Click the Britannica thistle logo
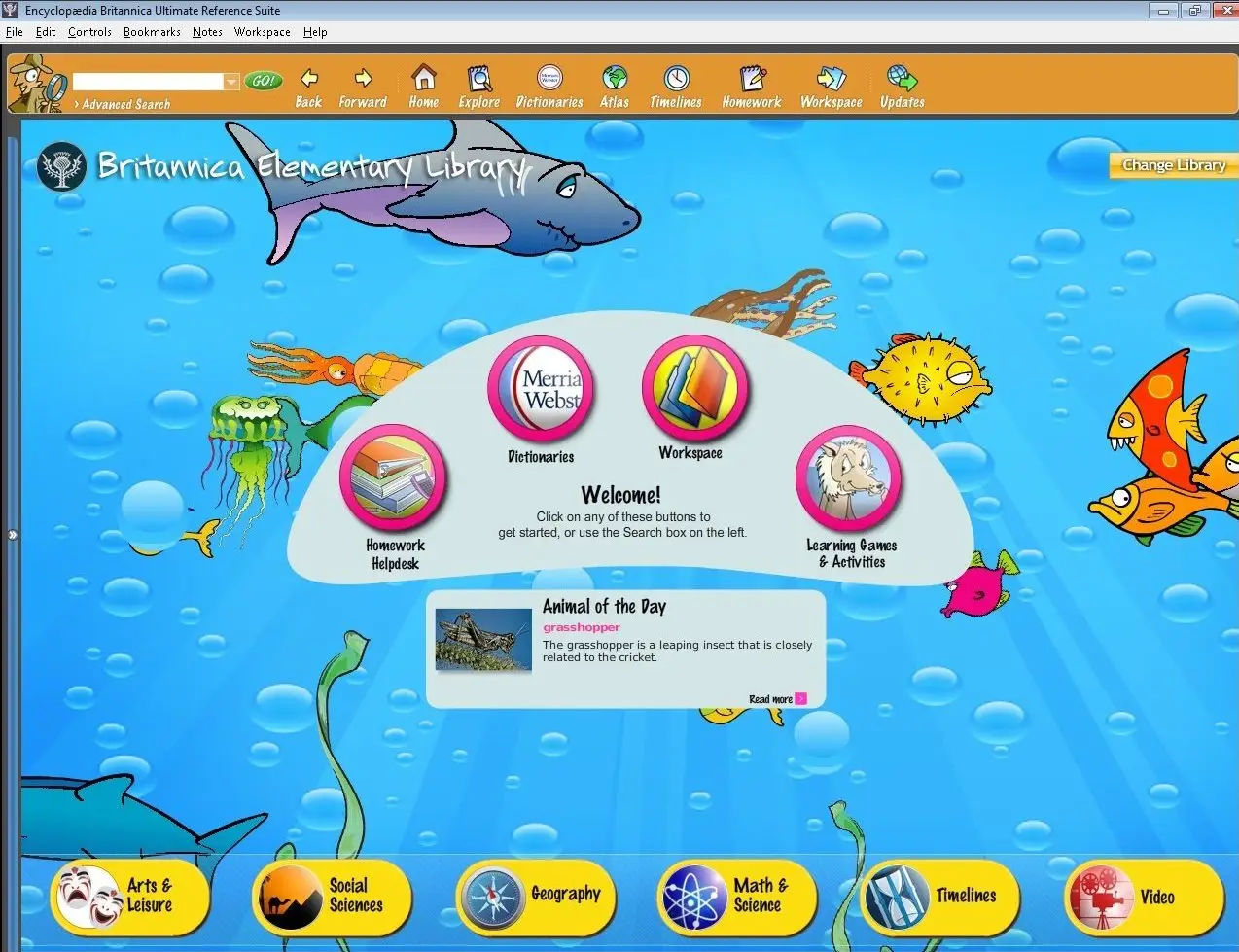The height and width of the screenshot is (952, 1239). click(62, 167)
